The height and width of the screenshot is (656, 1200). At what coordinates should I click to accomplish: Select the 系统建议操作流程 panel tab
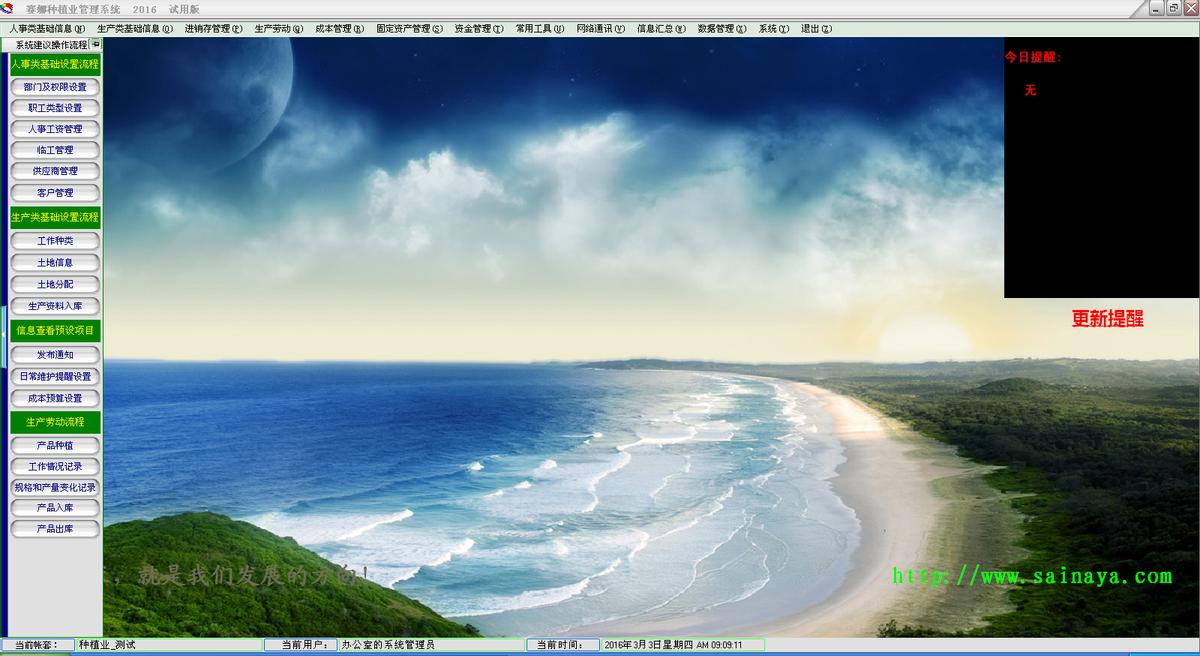point(51,45)
